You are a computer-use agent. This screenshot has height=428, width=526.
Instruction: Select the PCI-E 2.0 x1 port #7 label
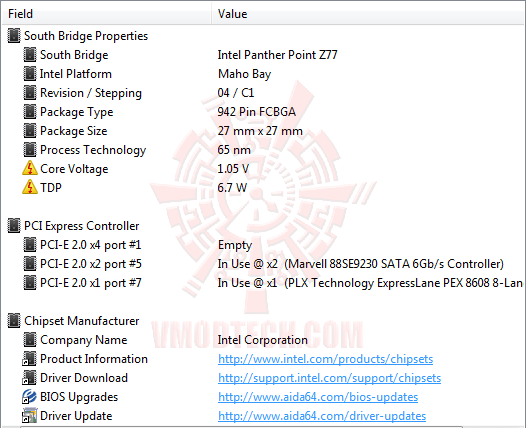coord(91,283)
